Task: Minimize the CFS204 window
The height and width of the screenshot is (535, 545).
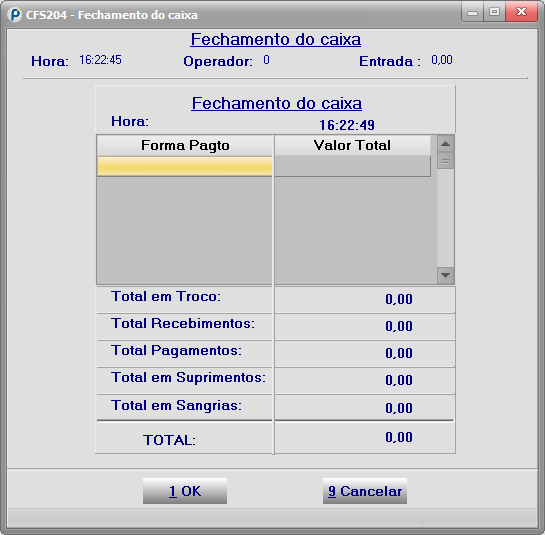Action: pos(472,12)
